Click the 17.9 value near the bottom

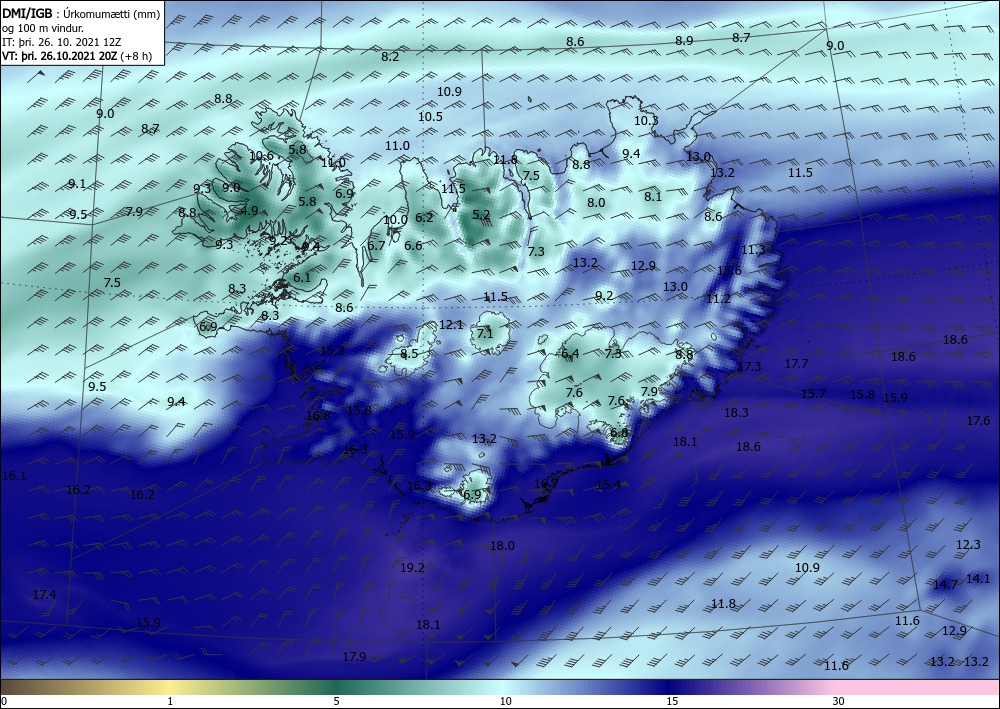355,656
